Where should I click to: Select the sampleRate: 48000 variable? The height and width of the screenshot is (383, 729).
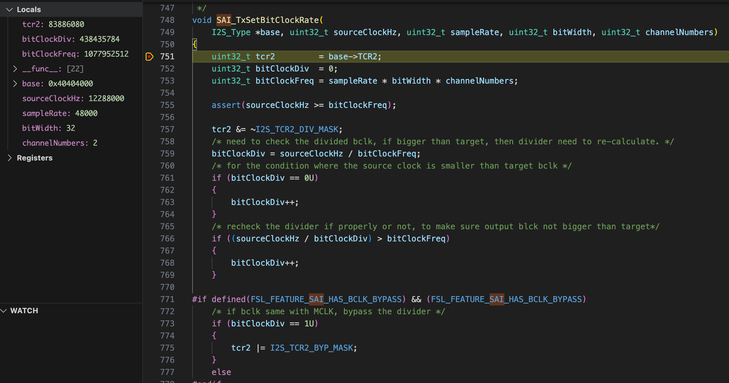60,113
